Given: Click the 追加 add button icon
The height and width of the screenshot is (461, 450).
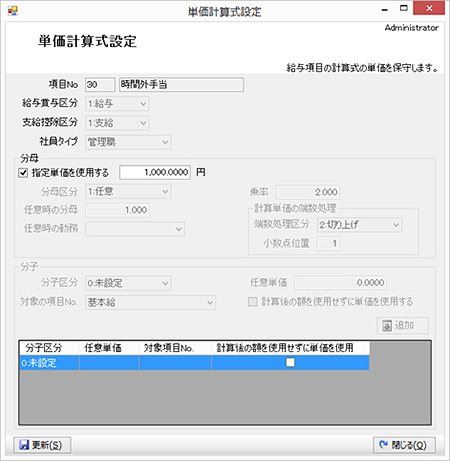Looking at the screenshot, I should pos(387,325).
